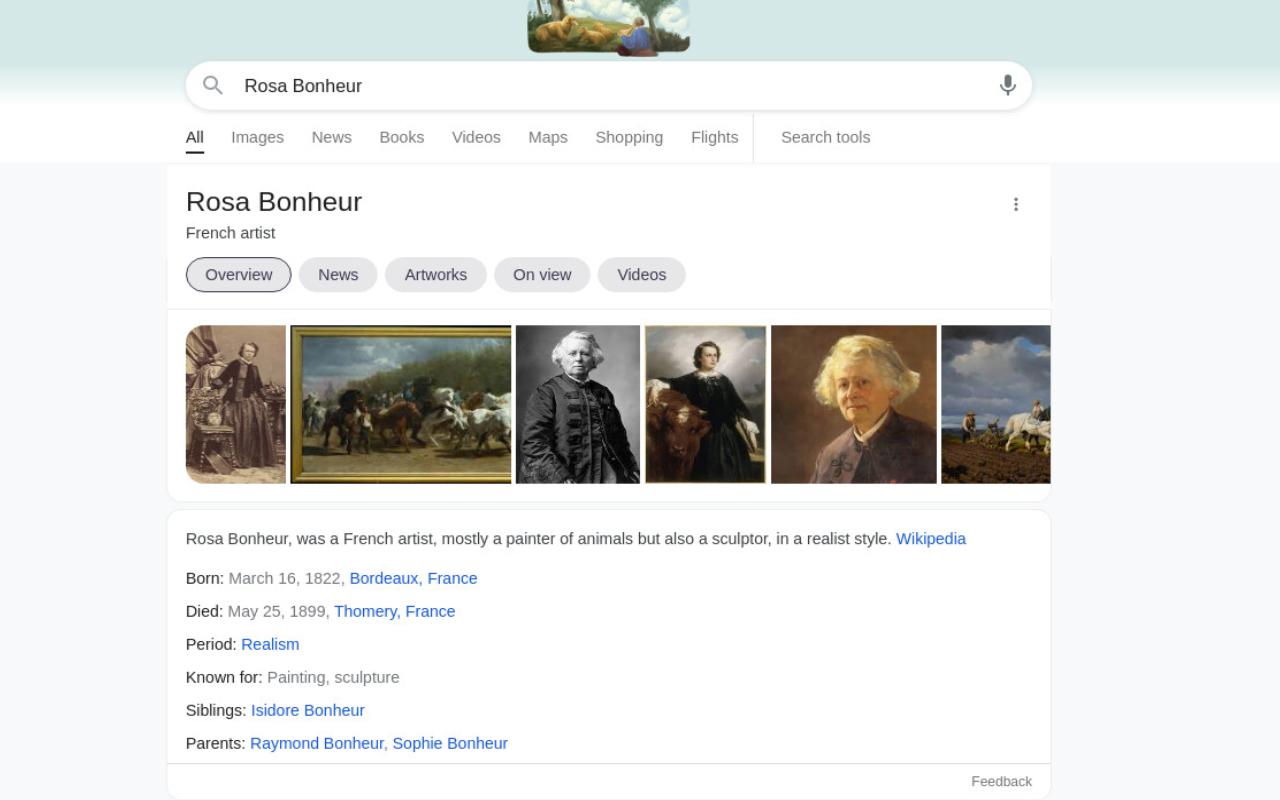
Task: Open the Horse Fair painting thumbnail
Action: click(x=401, y=404)
